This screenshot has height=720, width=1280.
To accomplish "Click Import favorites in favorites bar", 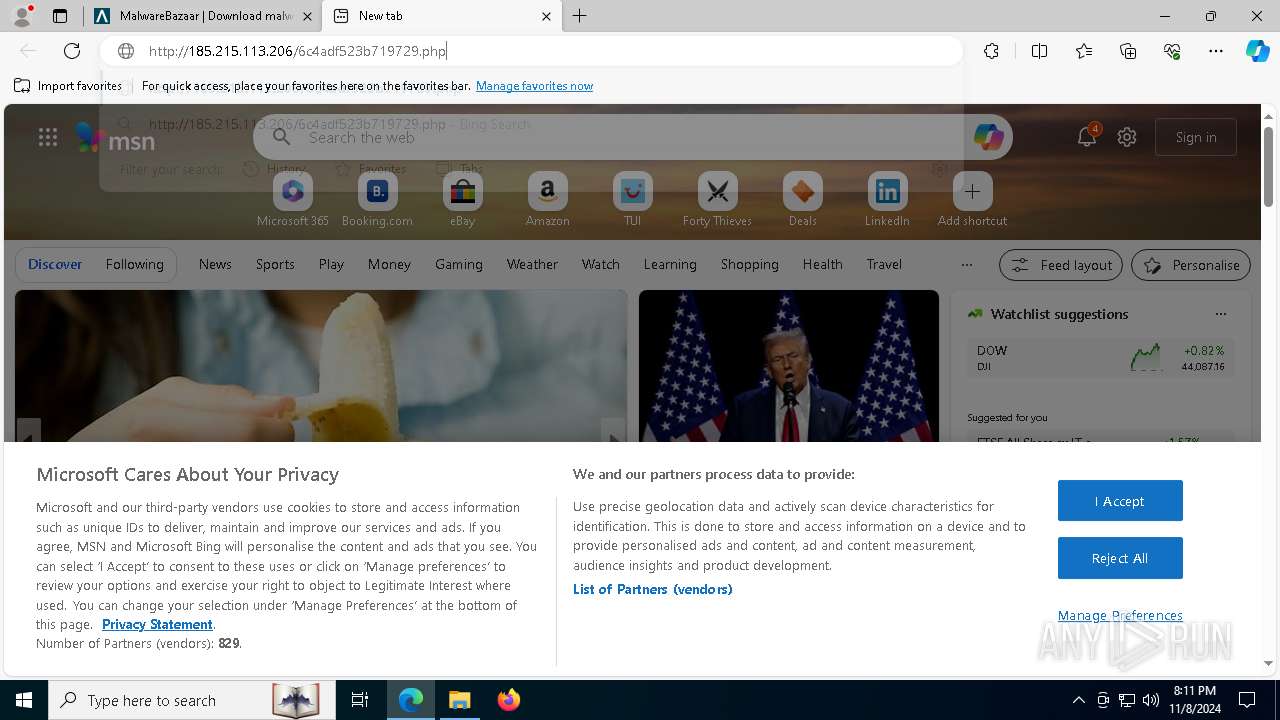I will tap(68, 86).
